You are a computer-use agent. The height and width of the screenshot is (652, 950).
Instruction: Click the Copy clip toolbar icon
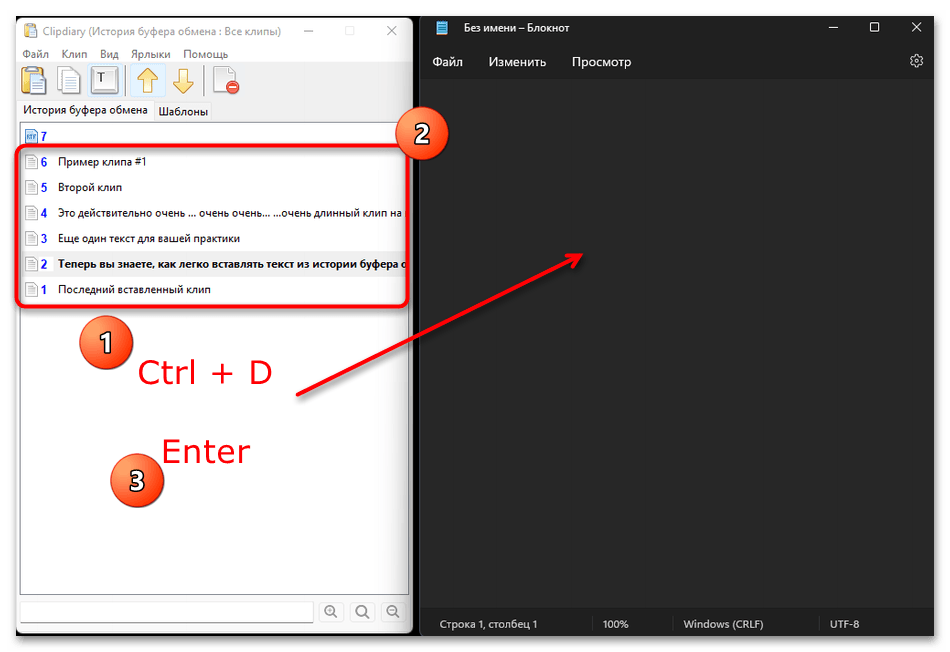click(69, 81)
